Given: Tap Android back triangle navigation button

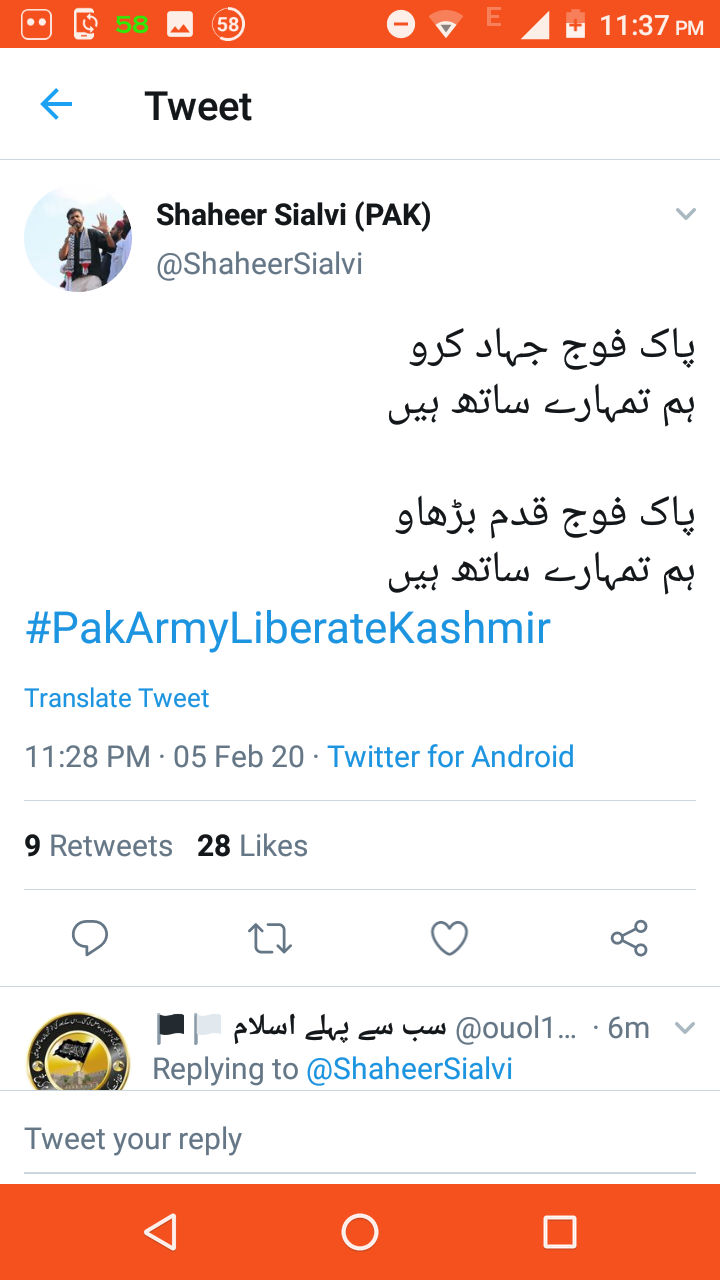Looking at the screenshot, I should (x=160, y=1232).
